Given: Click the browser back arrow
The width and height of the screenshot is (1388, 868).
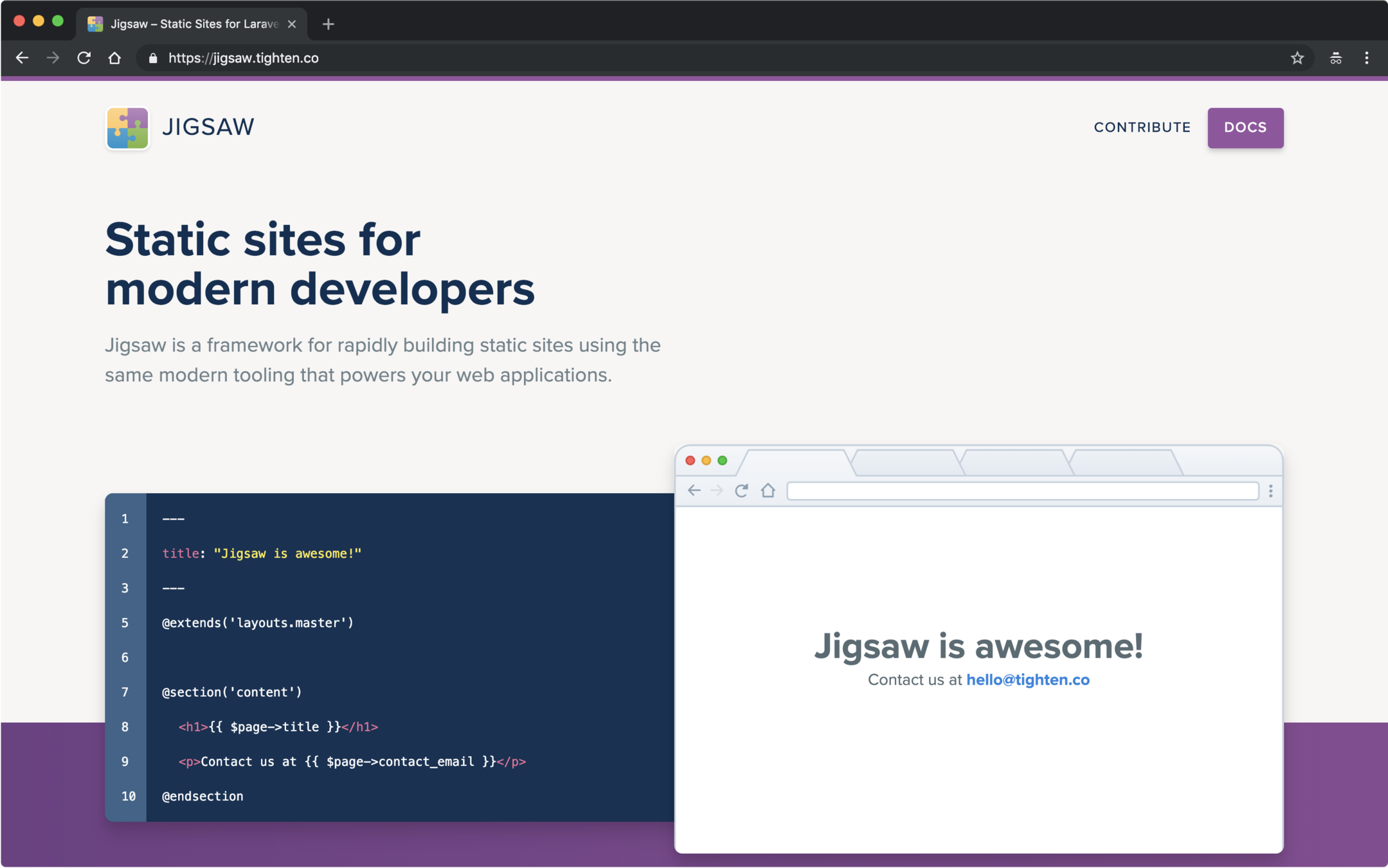Looking at the screenshot, I should click(x=22, y=58).
